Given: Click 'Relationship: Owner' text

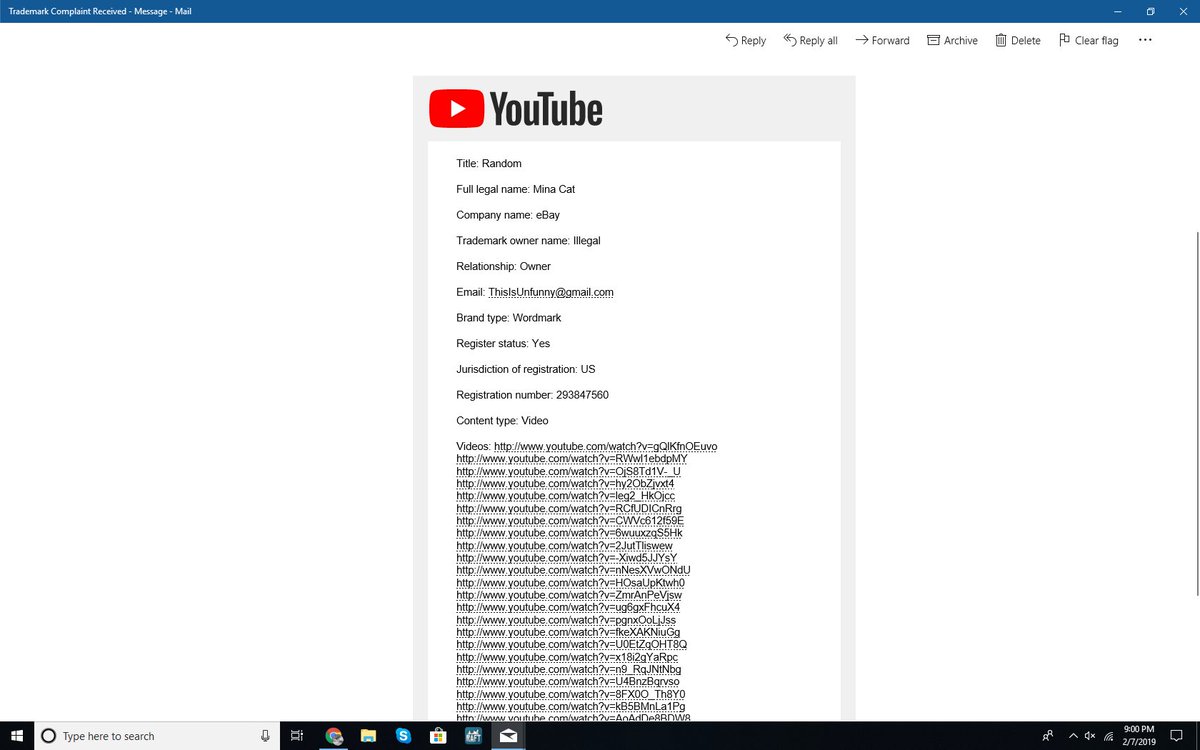Looking at the screenshot, I should [x=504, y=266].
